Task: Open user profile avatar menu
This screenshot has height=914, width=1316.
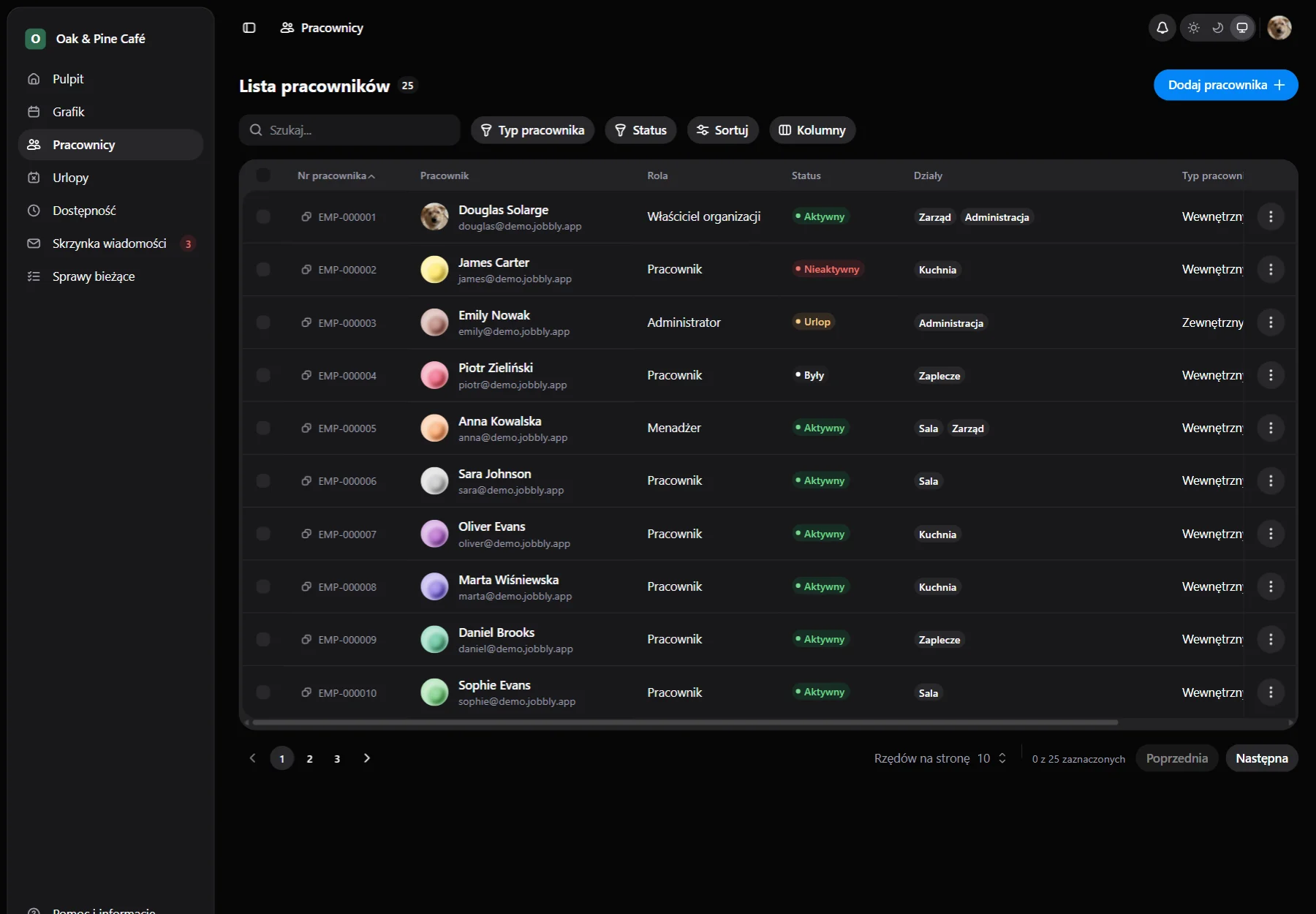Action: (x=1279, y=28)
